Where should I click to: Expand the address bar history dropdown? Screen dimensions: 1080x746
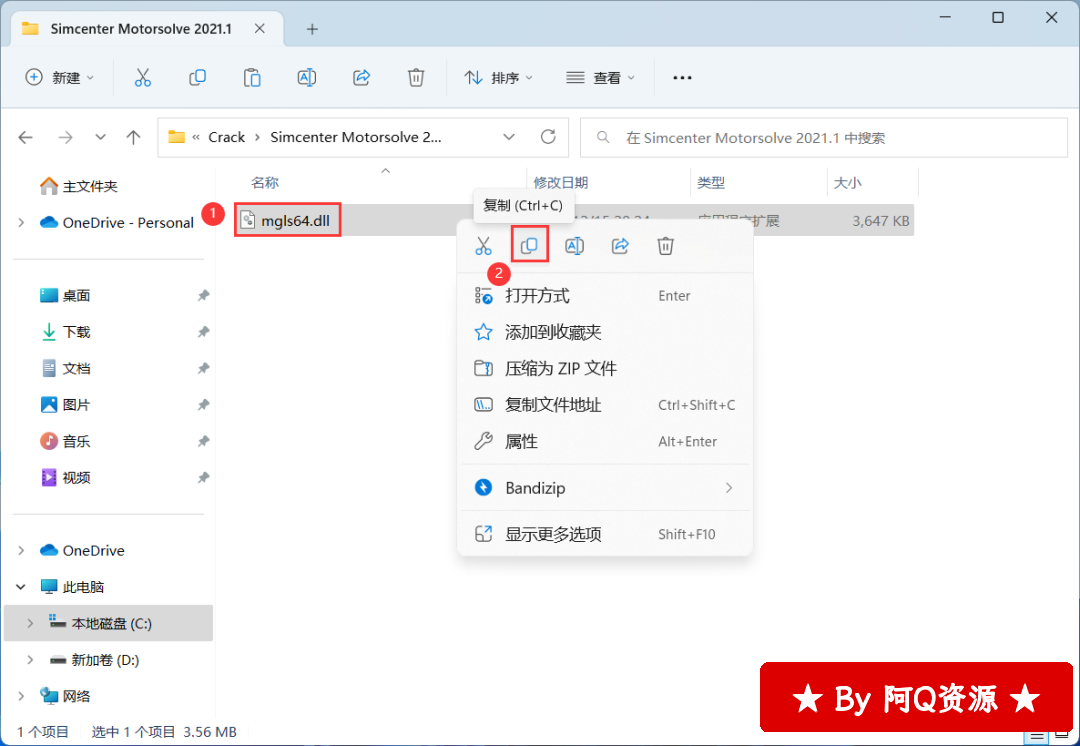pyautogui.click(x=509, y=137)
